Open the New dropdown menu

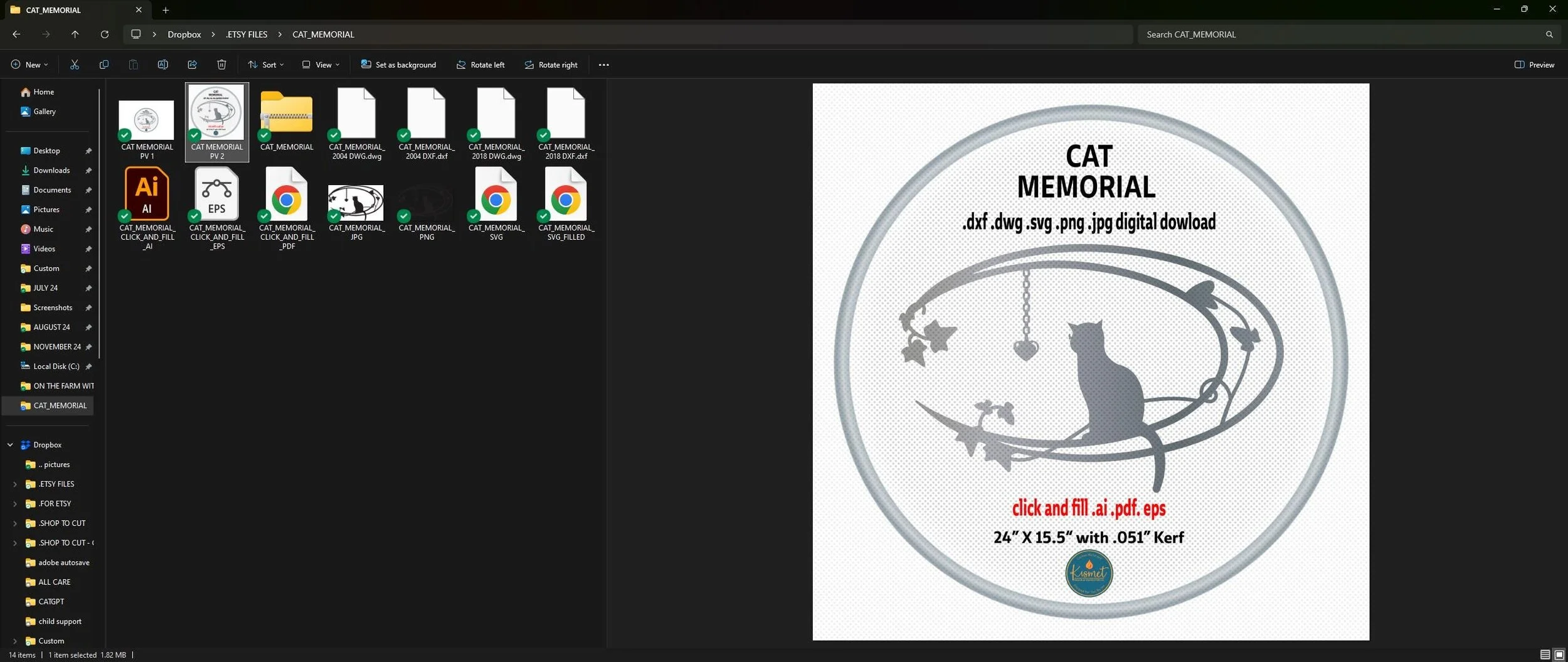29,65
